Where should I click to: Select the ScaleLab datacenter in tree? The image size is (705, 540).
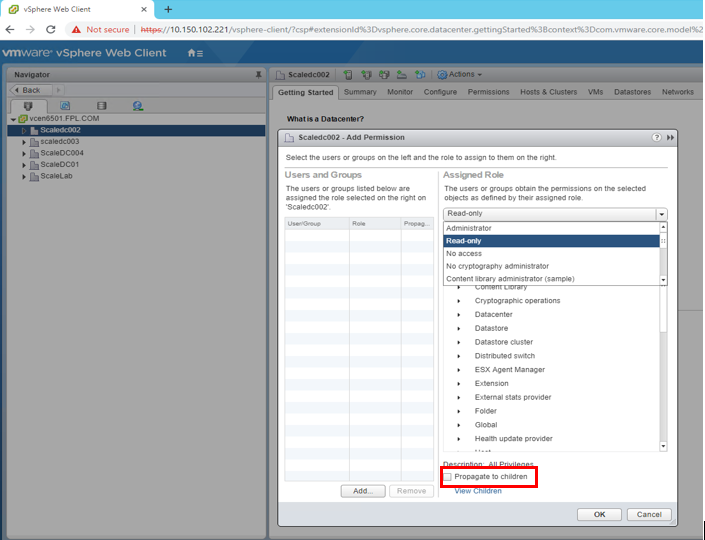click(56, 176)
